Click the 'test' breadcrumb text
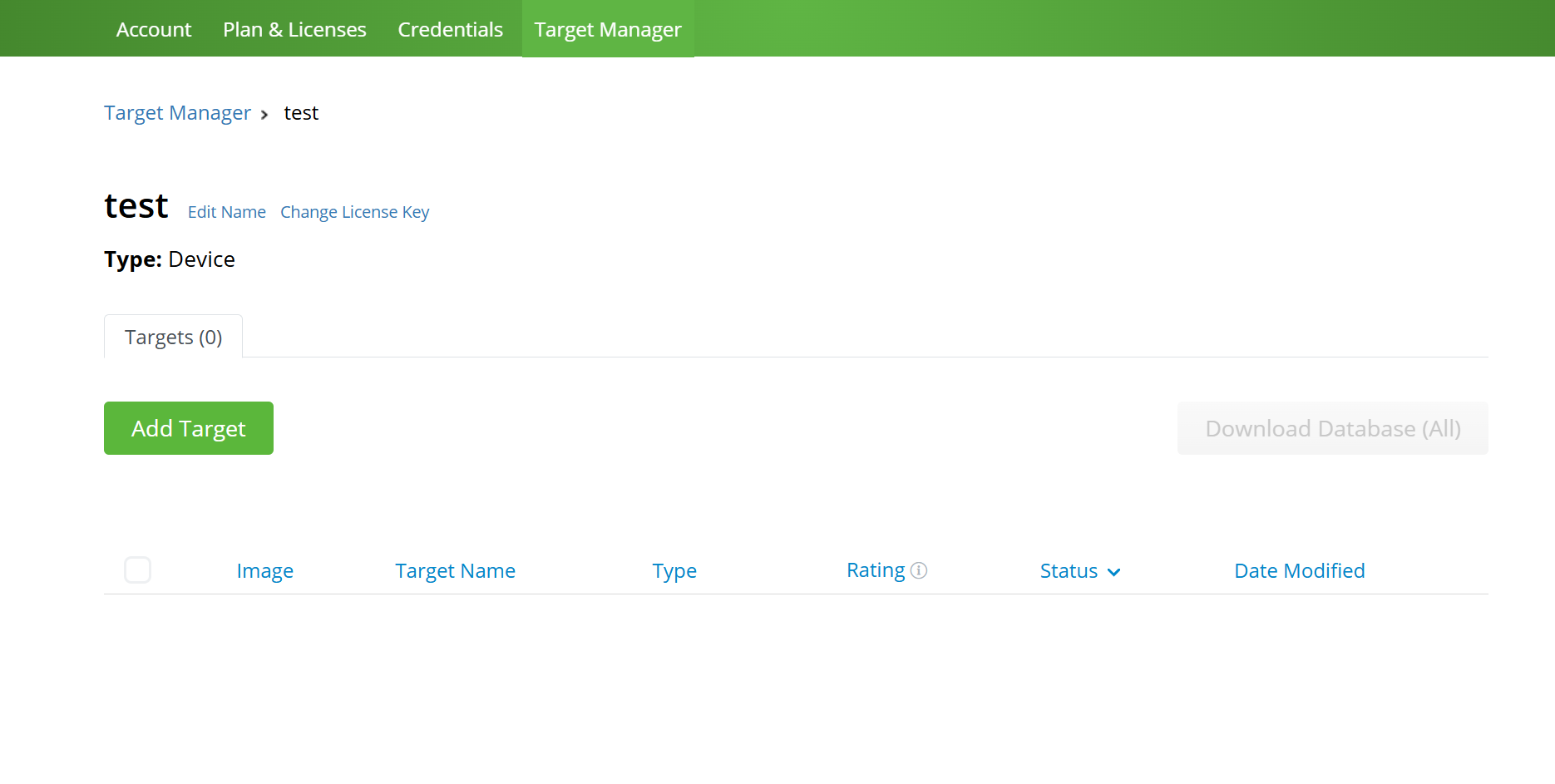 pos(301,113)
